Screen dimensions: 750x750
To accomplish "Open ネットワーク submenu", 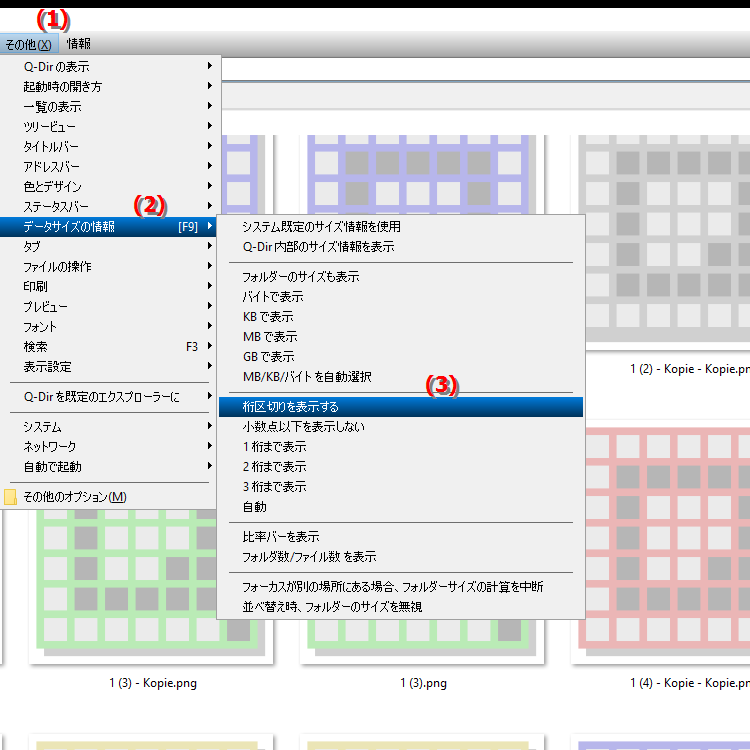I will 110,446.
